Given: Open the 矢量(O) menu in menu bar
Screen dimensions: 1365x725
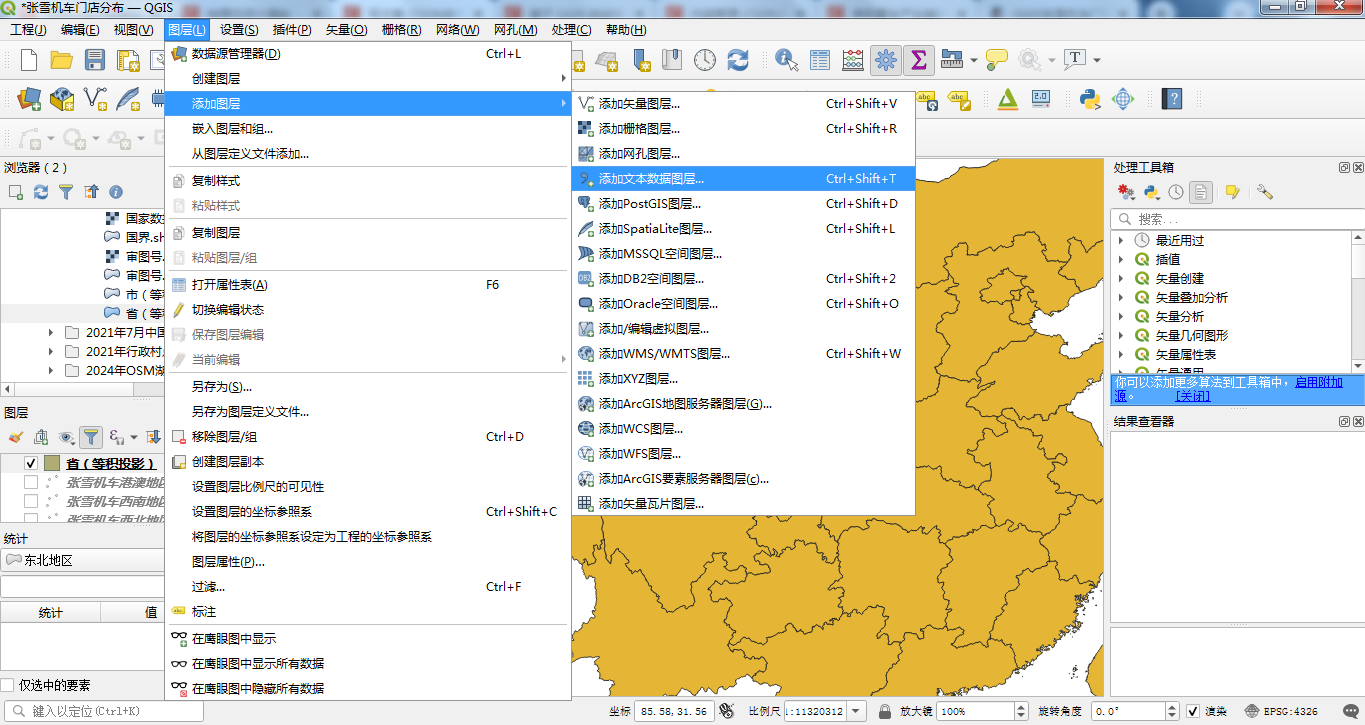Looking at the screenshot, I should click(346, 30).
